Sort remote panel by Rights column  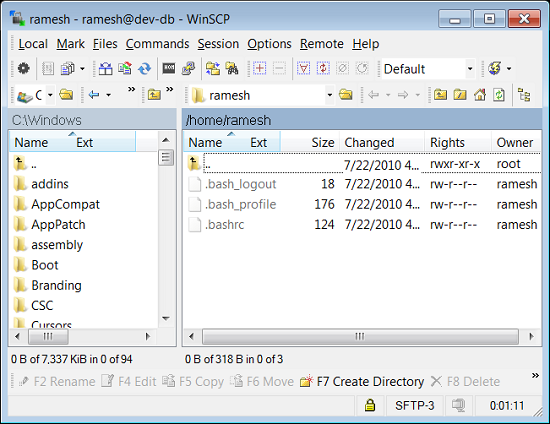point(458,142)
